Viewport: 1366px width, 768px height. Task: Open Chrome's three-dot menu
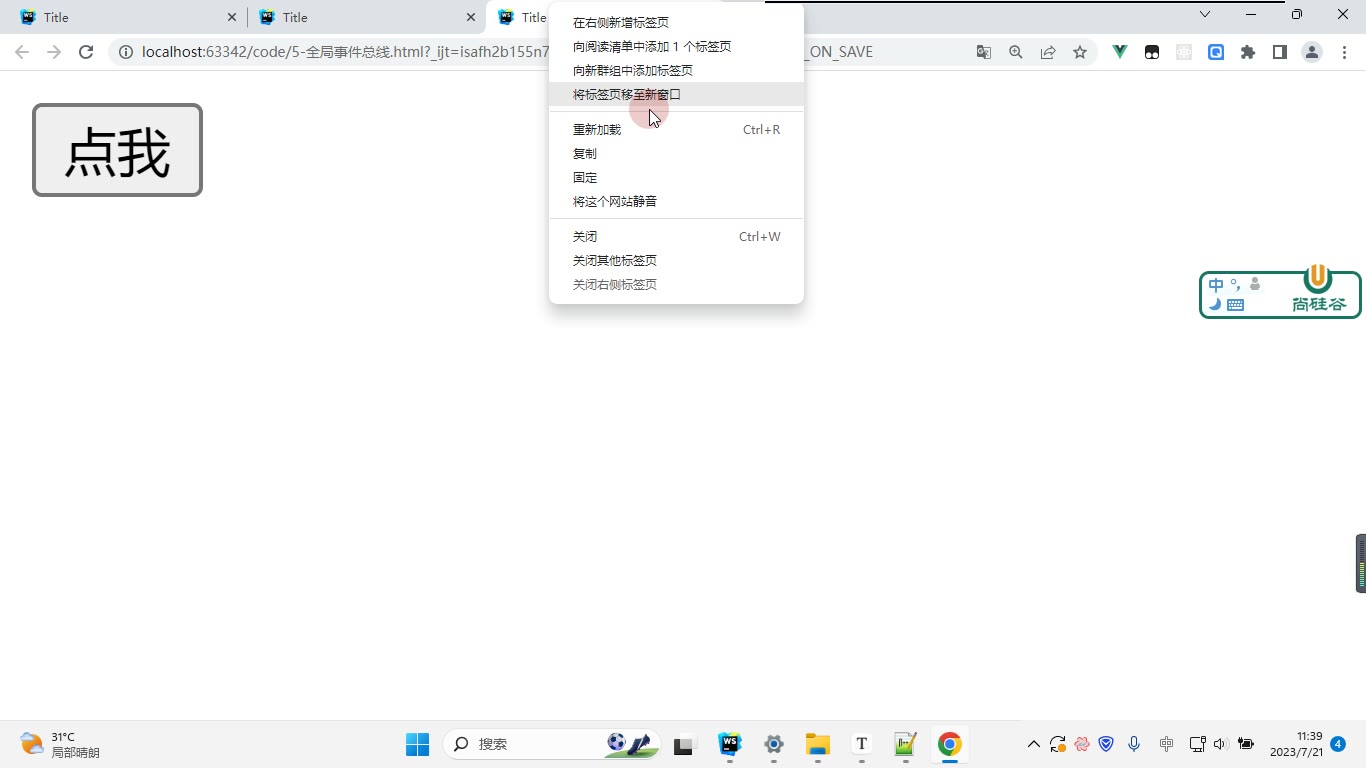[x=1344, y=52]
